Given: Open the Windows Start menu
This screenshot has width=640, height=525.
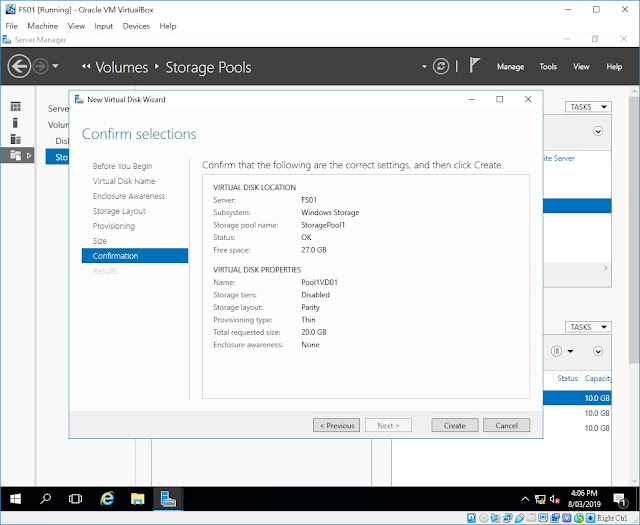Looking at the screenshot, I should [x=16, y=499].
